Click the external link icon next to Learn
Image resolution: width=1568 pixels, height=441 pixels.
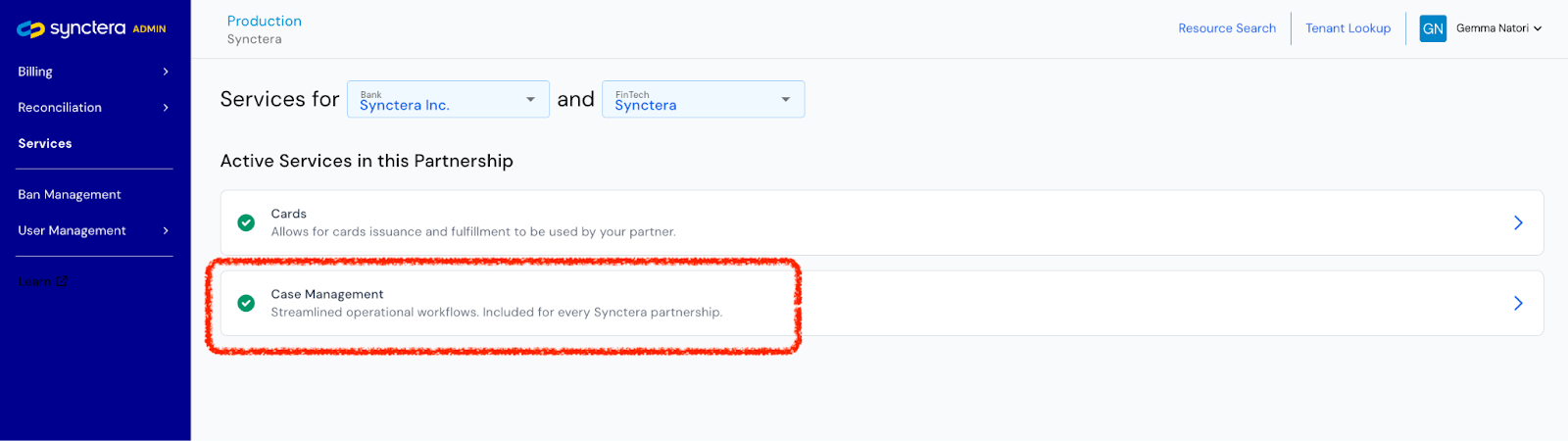point(63,281)
